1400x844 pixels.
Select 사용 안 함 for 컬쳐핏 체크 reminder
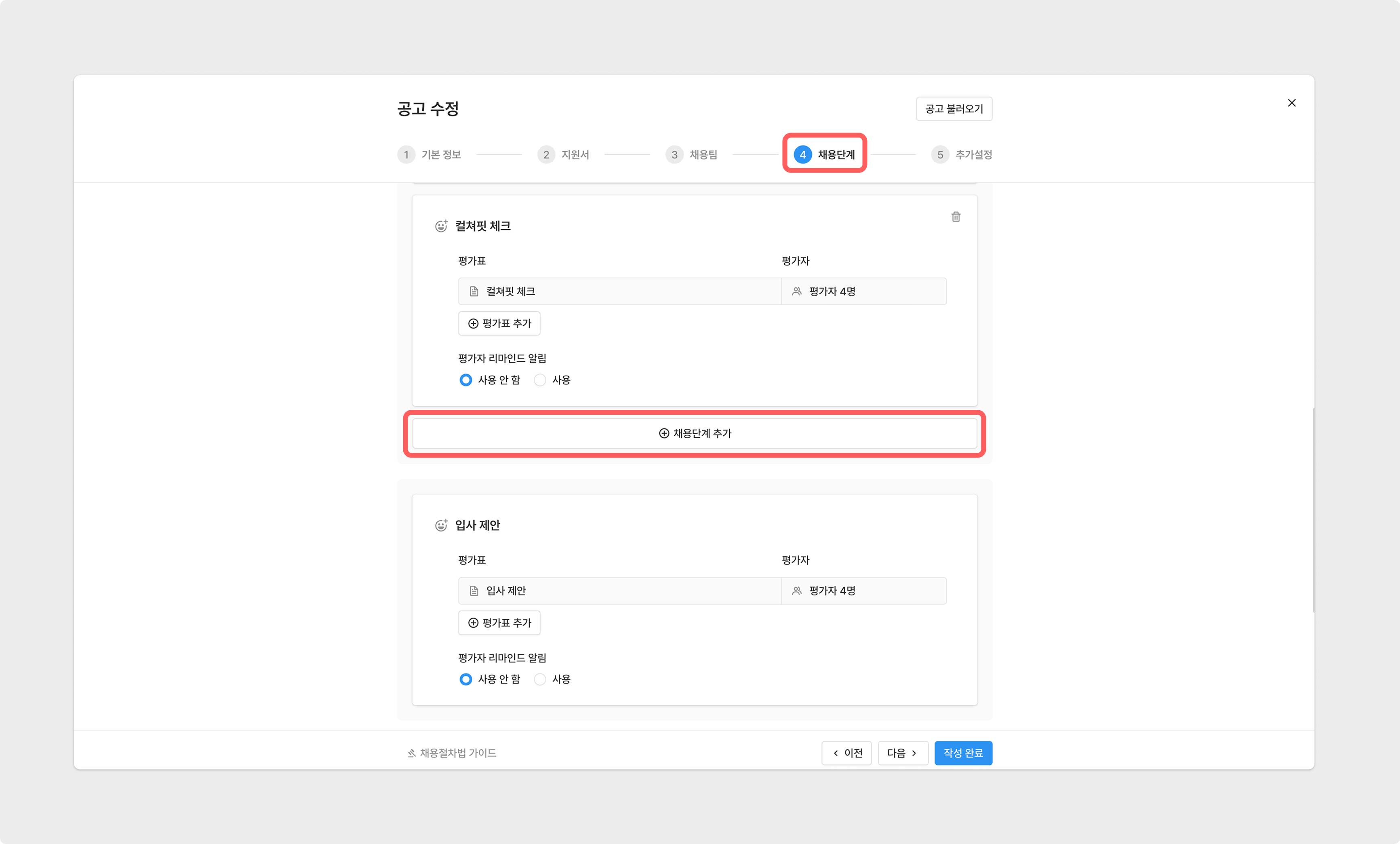[465, 380]
